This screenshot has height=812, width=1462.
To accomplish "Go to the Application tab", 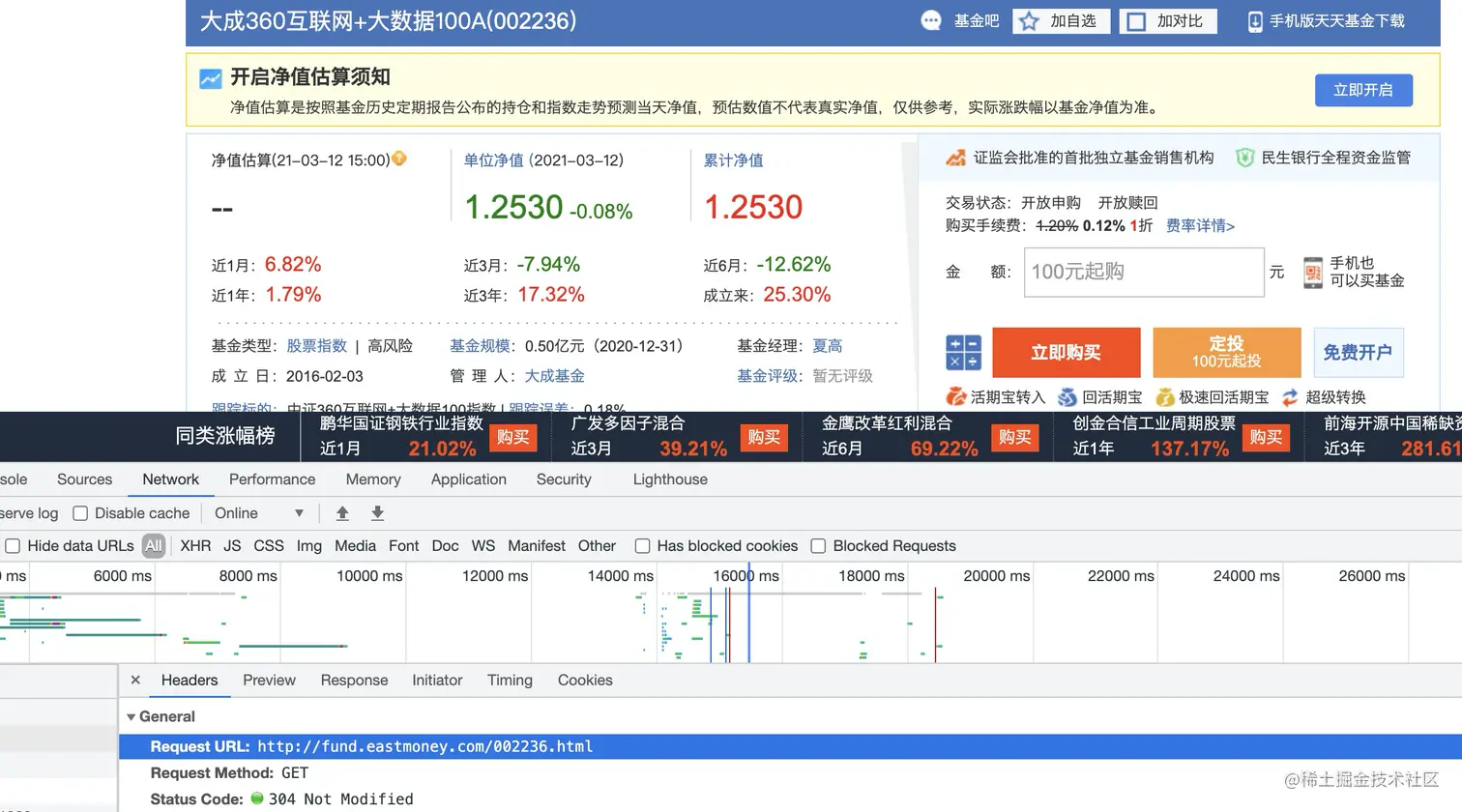I will coord(468,478).
